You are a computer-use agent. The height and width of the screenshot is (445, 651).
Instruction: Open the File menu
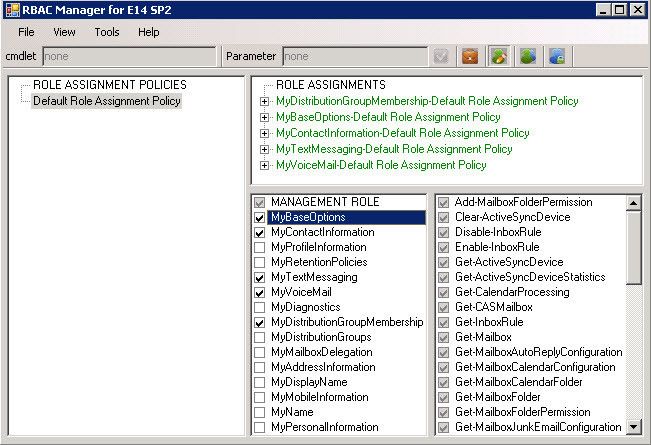coord(26,32)
